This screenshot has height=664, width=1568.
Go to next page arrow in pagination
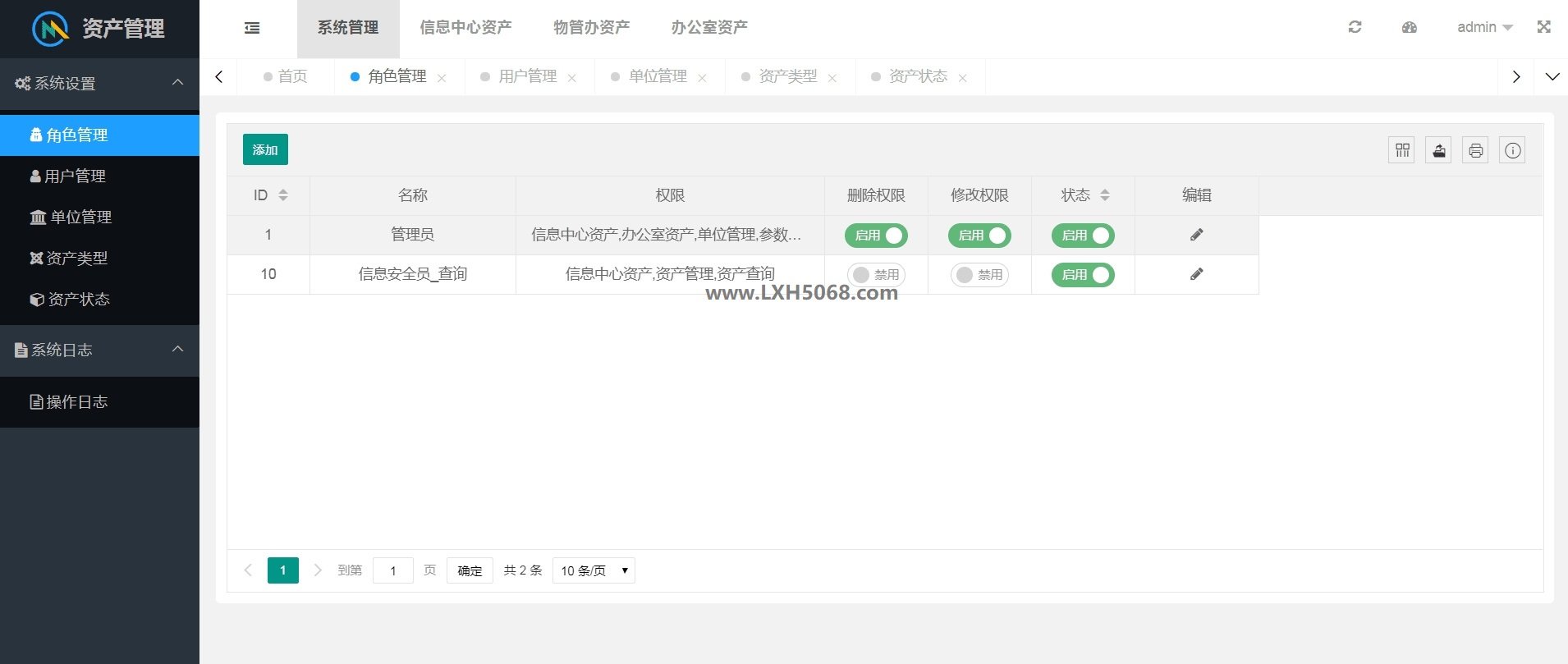[x=317, y=570]
